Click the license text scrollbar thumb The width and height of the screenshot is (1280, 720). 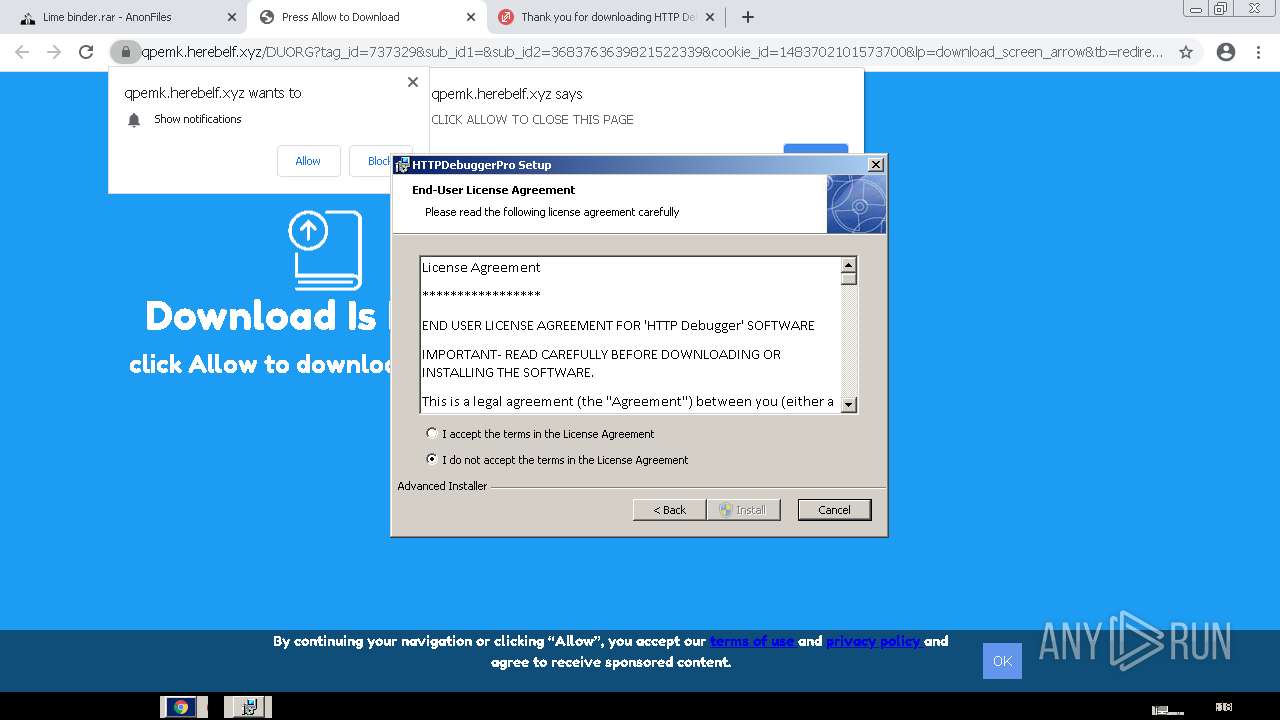click(849, 279)
